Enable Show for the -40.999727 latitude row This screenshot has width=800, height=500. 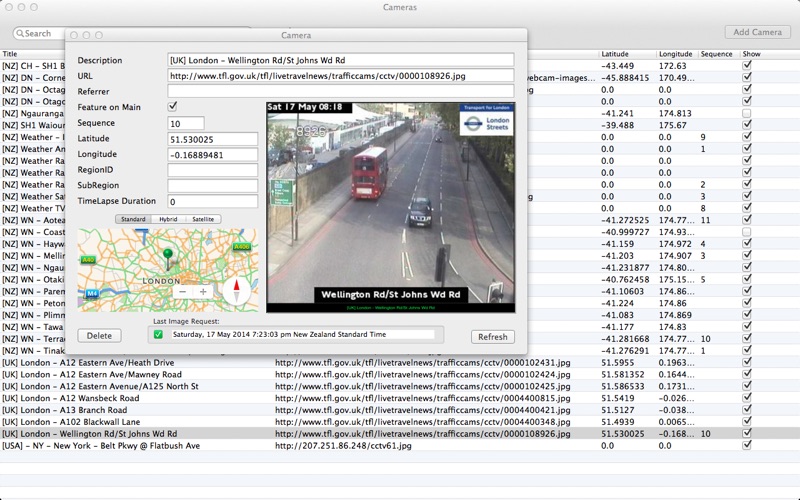(x=747, y=232)
